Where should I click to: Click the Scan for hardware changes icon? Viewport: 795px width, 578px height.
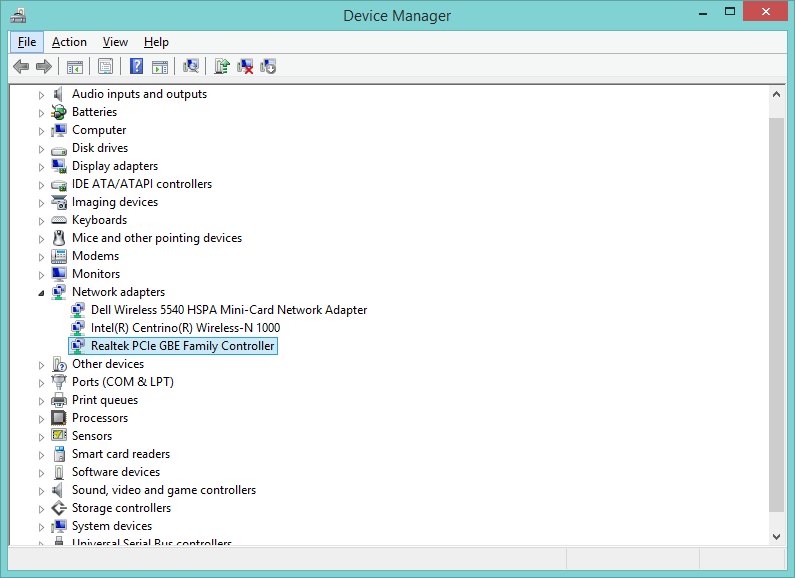point(191,66)
